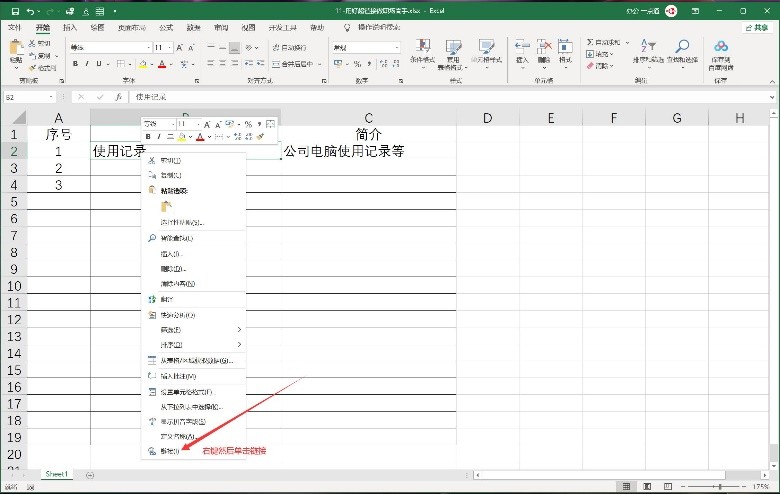Click the ribbon yellow fill color swatch
The image size is (780, 494).
pyautogui.click(x=143, y=64)
